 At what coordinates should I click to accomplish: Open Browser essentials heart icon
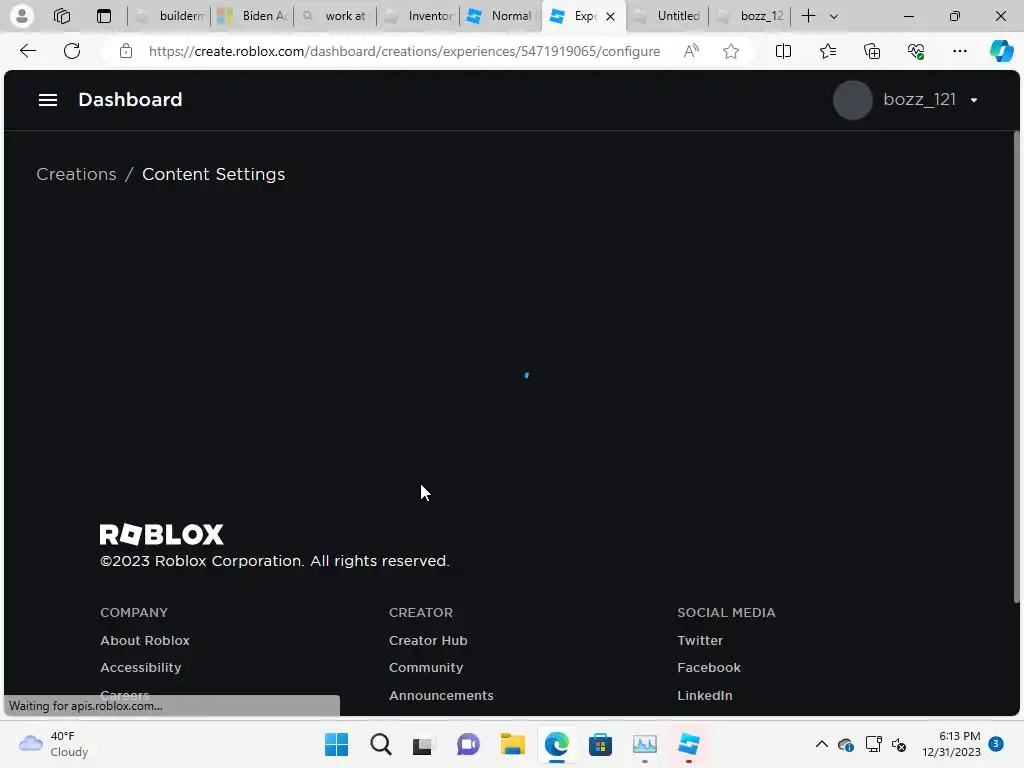click(x=916, y=51)
